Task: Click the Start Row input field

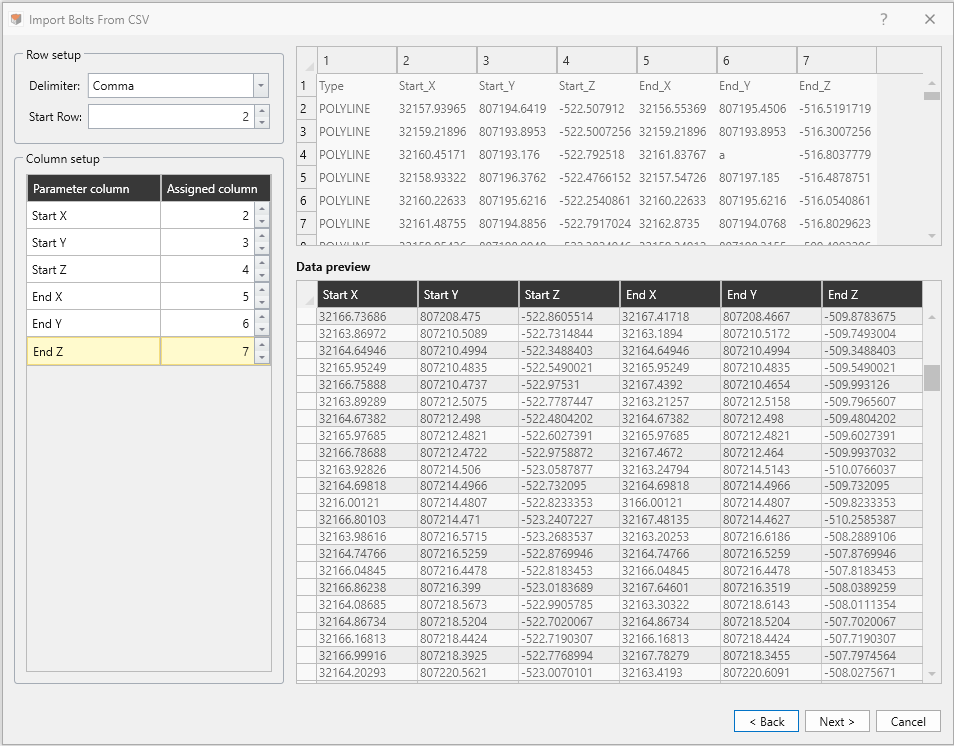Action: point(170,118)
